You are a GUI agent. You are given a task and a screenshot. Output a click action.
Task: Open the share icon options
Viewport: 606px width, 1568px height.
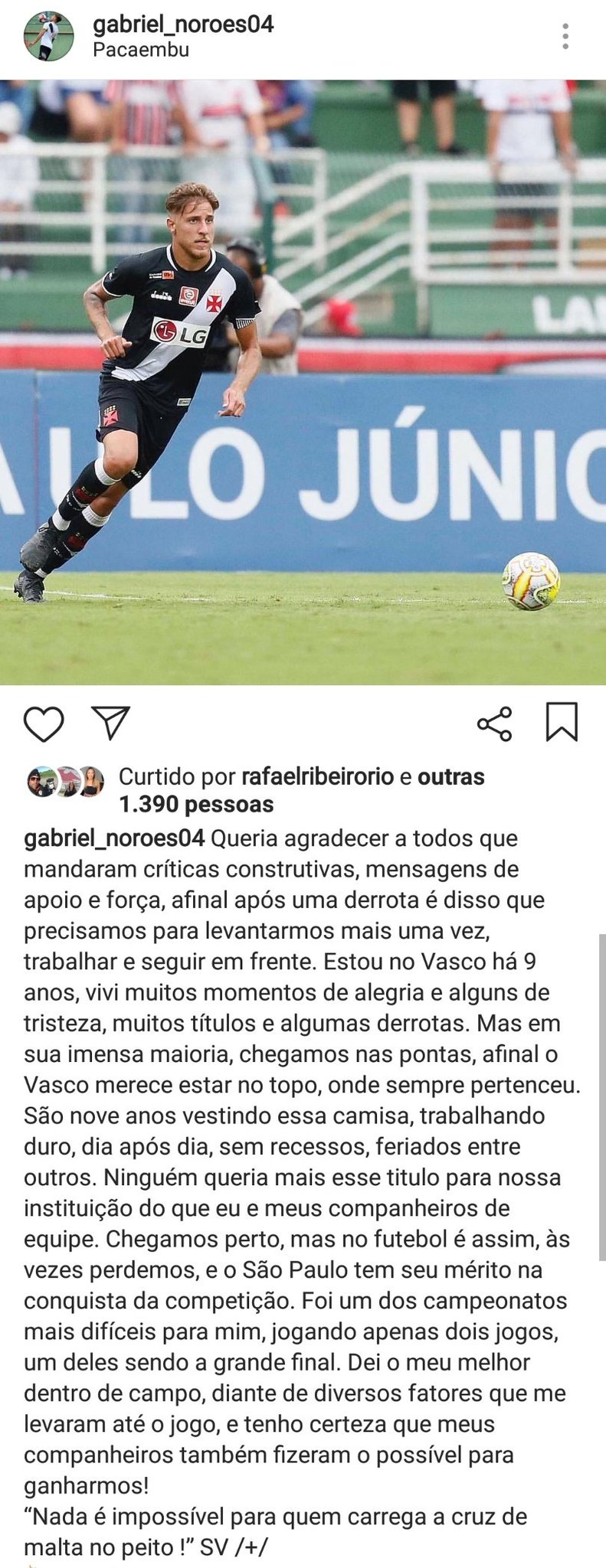coord(495,724)
